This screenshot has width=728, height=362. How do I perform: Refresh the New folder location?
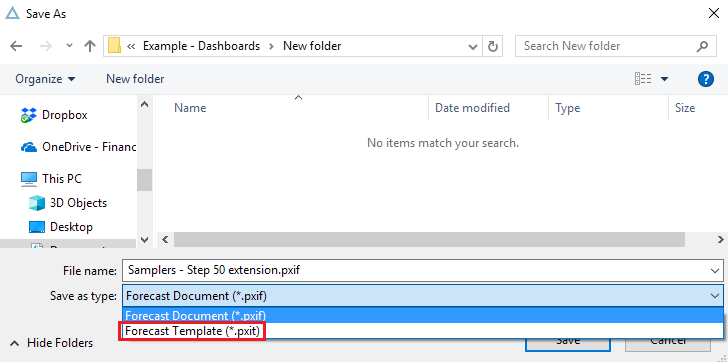click(493, 46)
